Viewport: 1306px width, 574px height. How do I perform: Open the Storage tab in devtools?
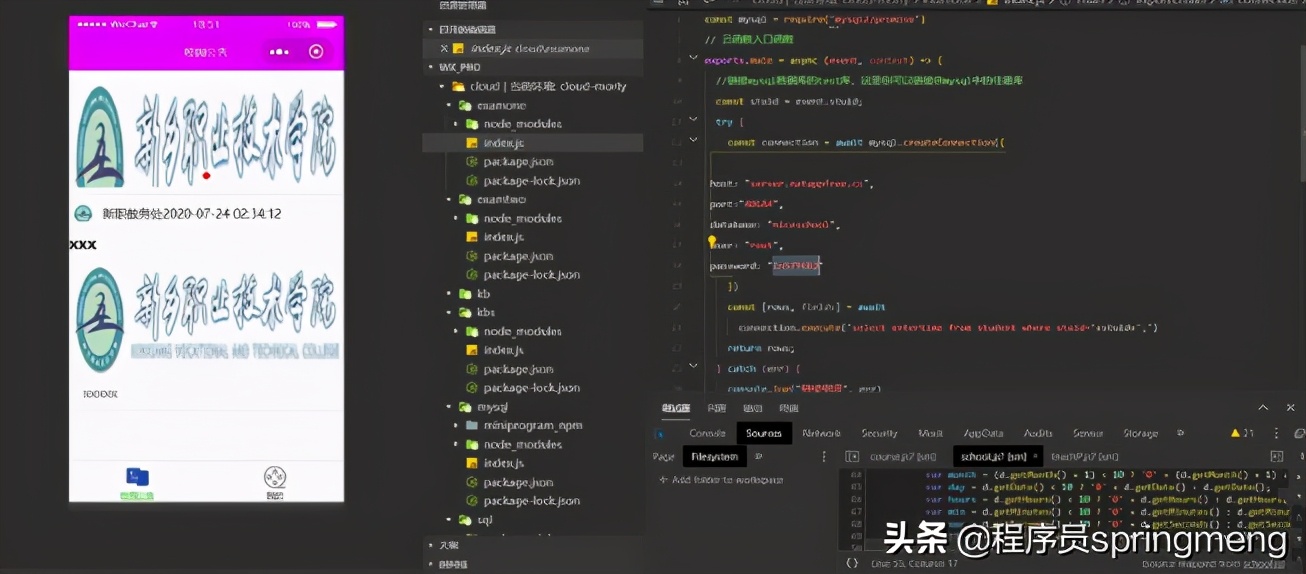coord(1140,433)
